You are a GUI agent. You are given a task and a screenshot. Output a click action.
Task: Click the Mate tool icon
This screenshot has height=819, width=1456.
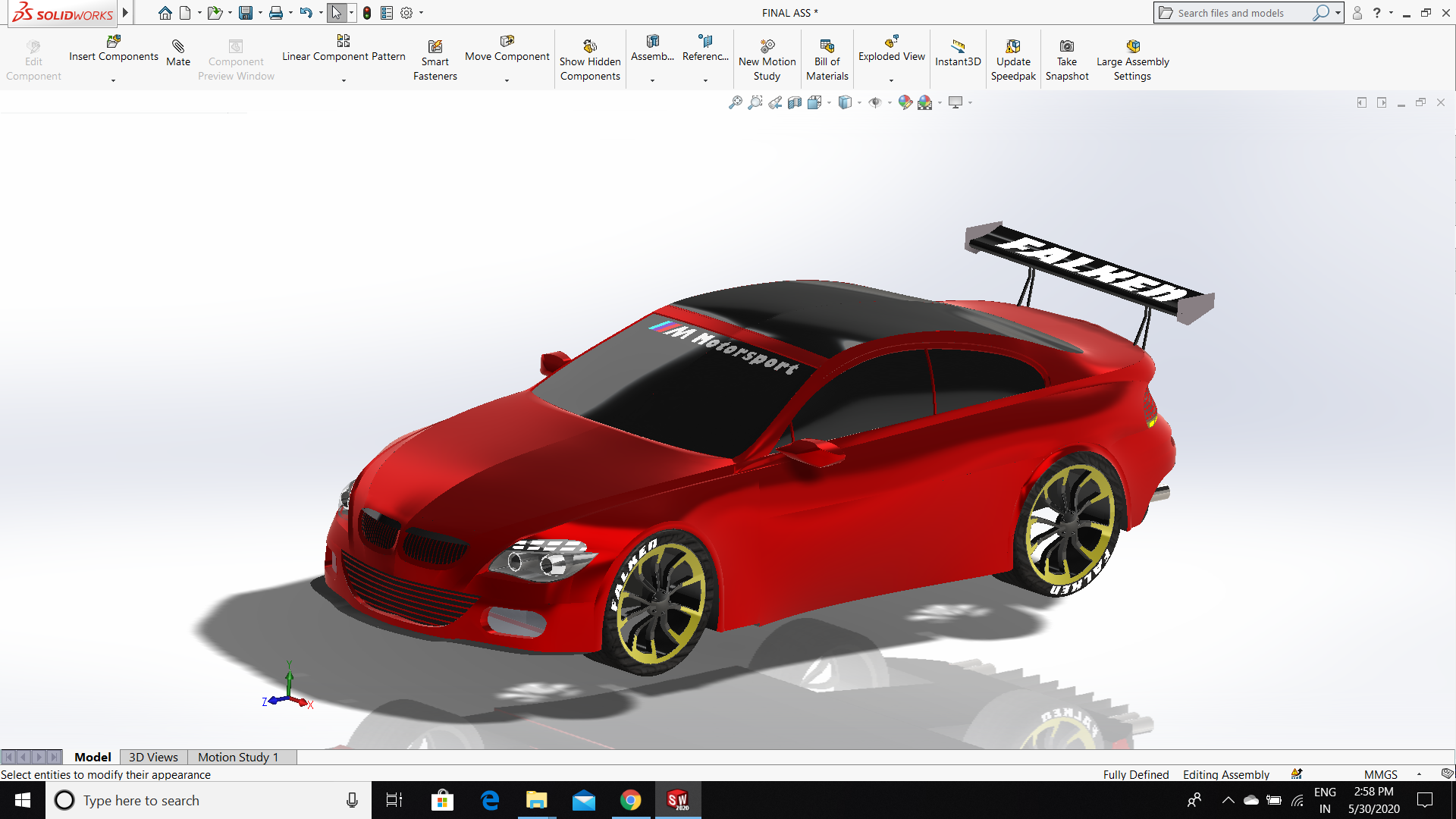(x=178, y=47)
